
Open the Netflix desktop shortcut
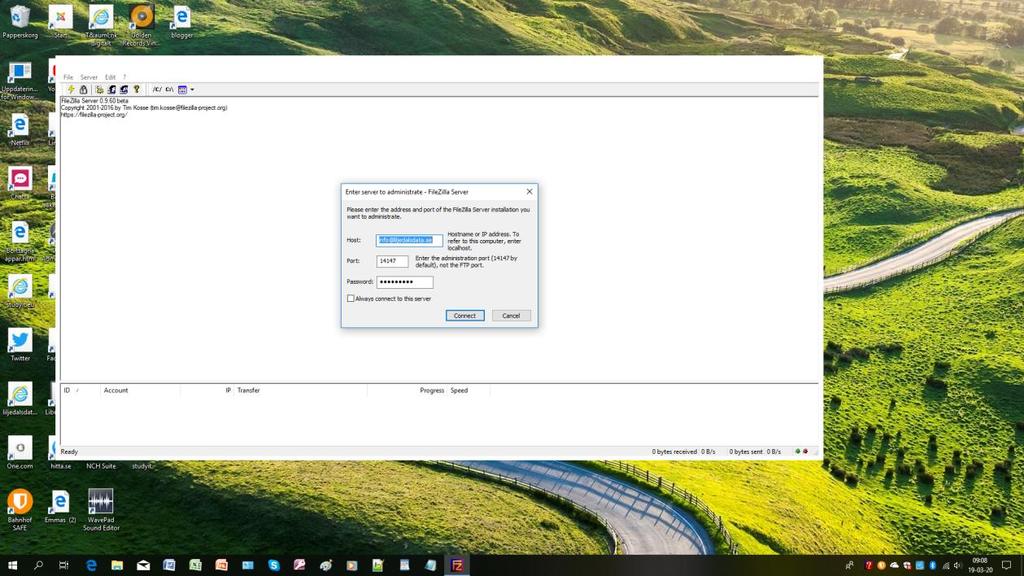click(x=20, y=129)
